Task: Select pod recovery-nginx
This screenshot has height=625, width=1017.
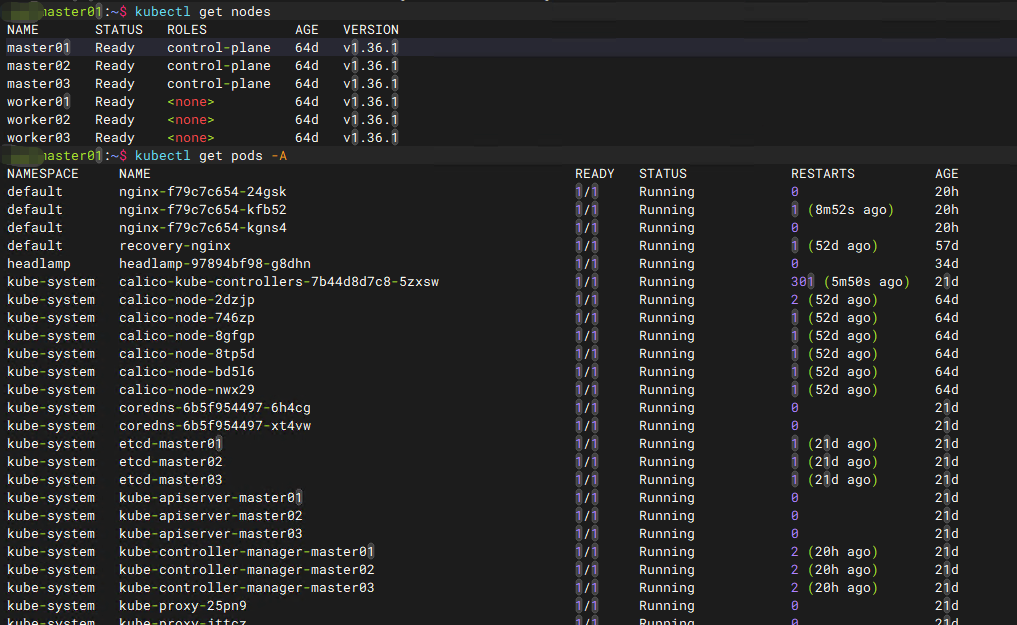Action: click(174, 246)
